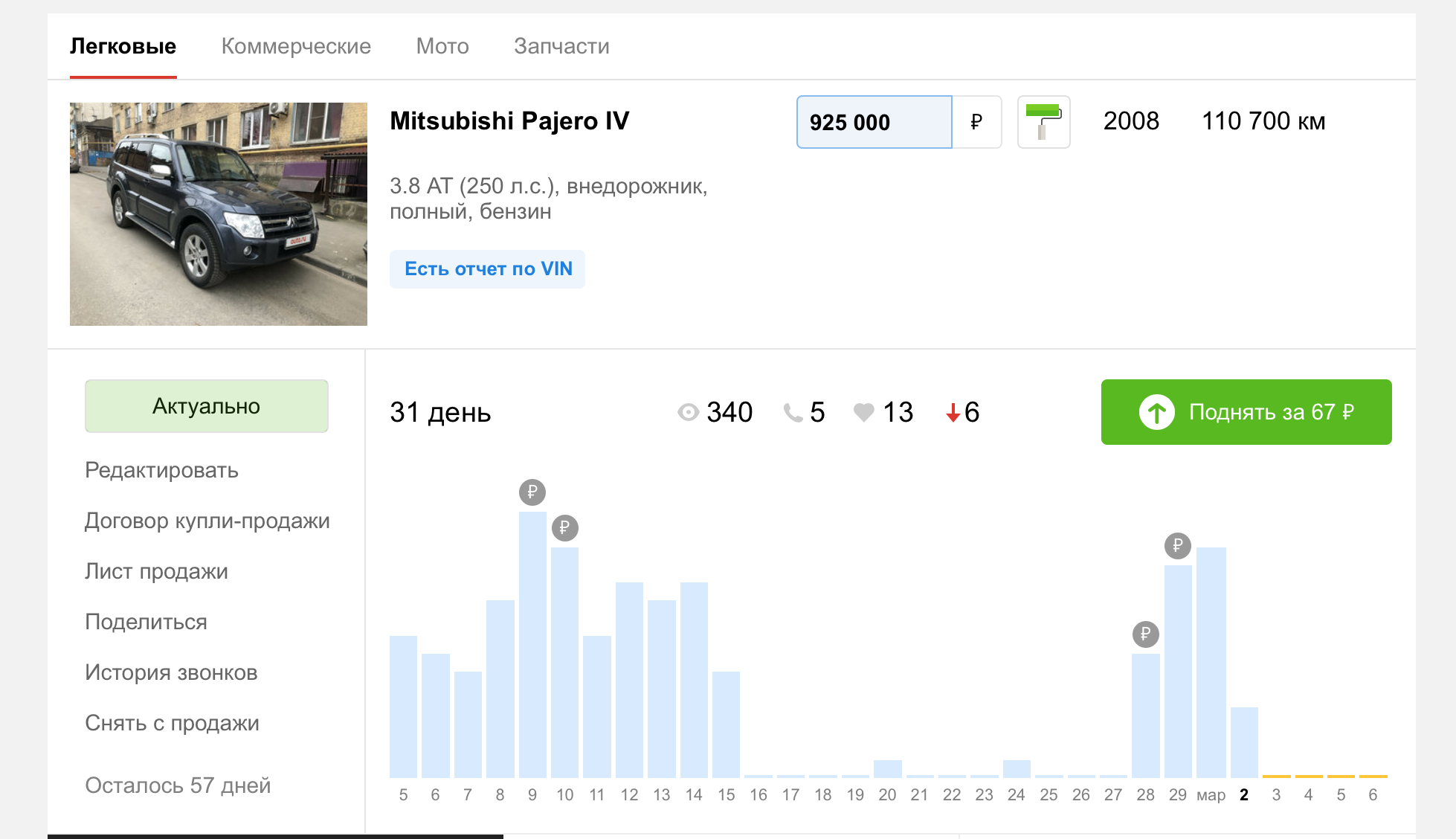
Task: Select the Запчасти tab
Action: pyautogui.click(x=561, y=46)
